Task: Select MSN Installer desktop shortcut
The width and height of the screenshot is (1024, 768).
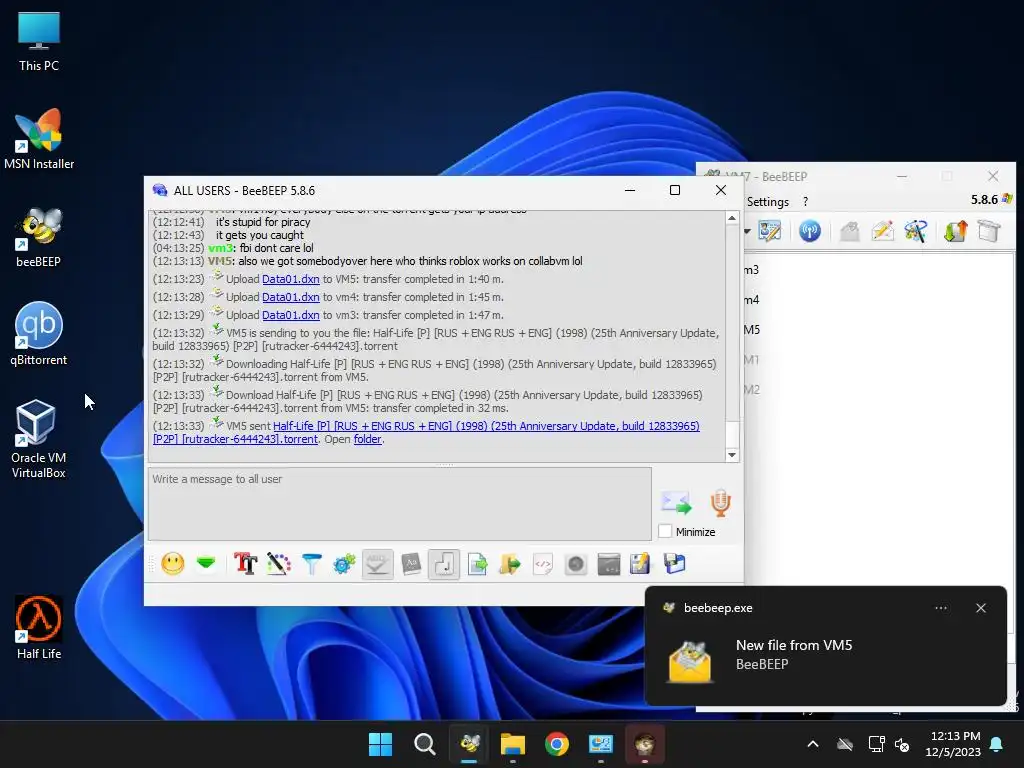Action: pyautogui.click(x=39, y=138)
